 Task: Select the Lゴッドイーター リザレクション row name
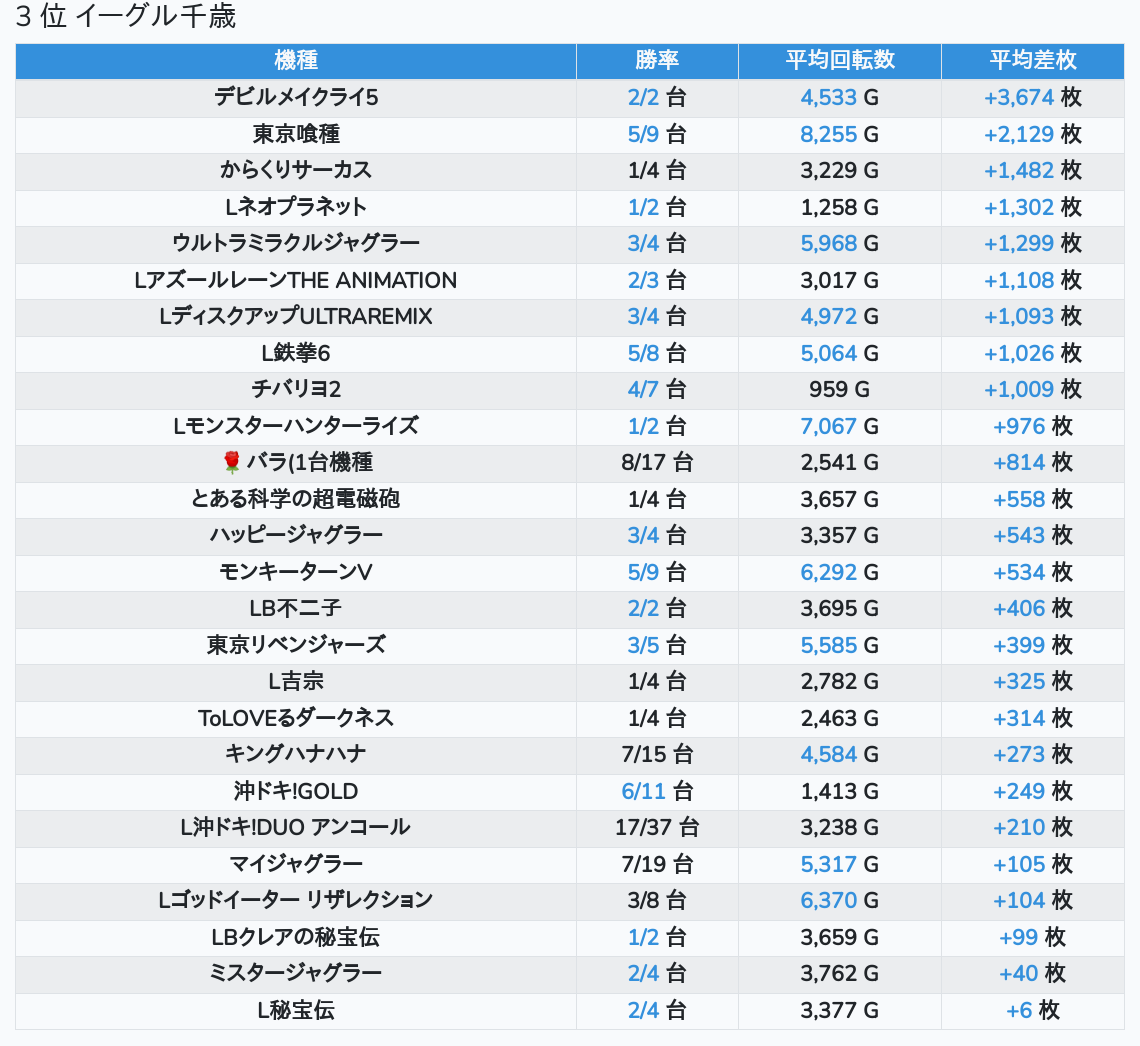295,900
